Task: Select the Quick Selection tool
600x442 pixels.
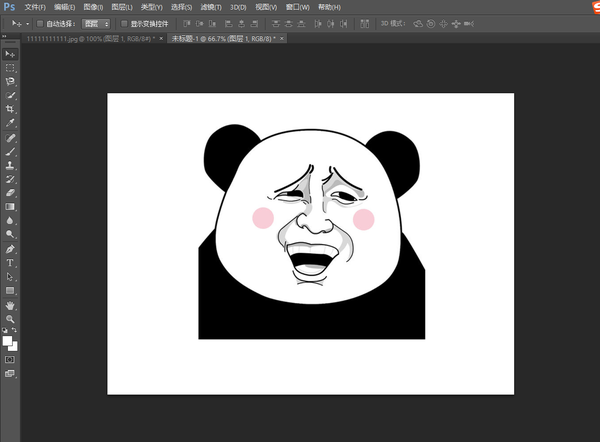Action: tap(10, 95)
